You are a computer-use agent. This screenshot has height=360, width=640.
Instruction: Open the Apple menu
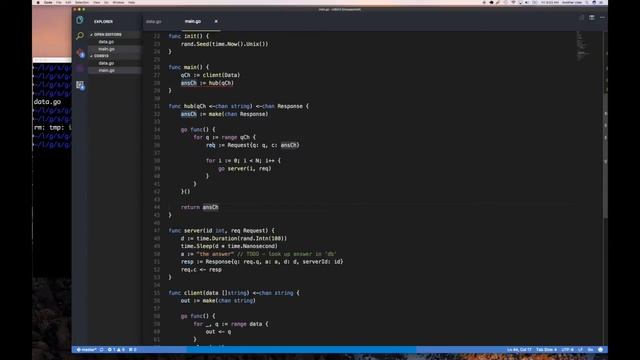[38, 2]
